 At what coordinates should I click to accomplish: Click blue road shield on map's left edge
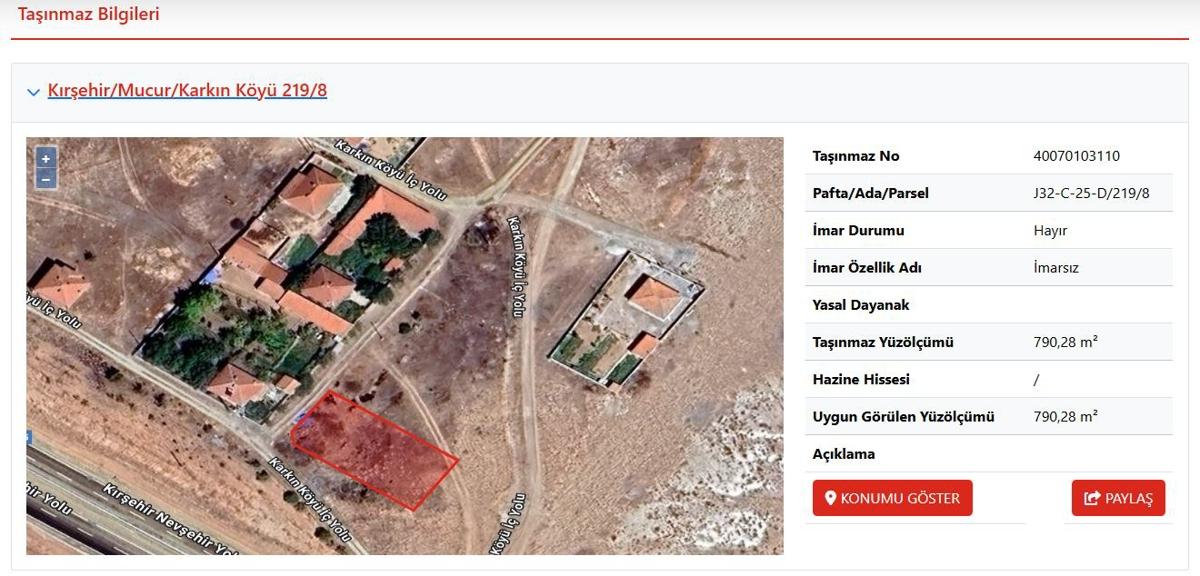[29, 437]
